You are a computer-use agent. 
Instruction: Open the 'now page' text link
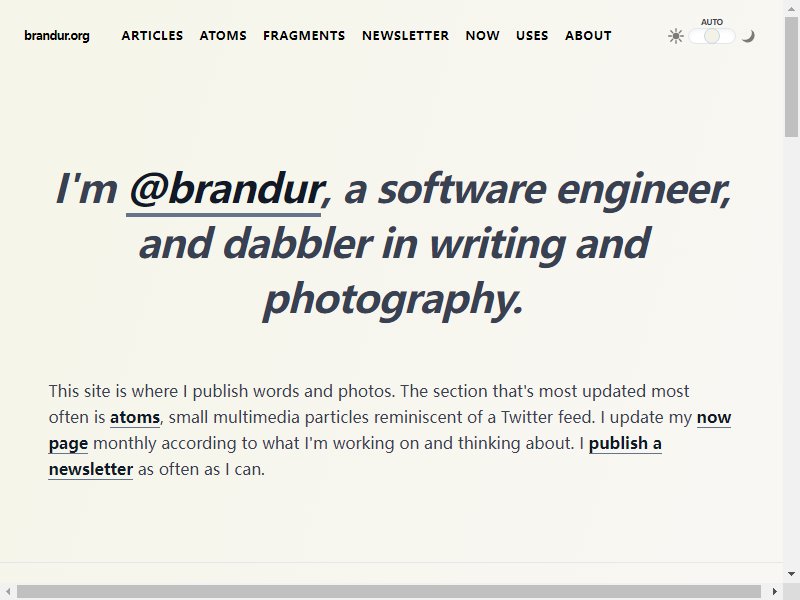coord(714,417)
